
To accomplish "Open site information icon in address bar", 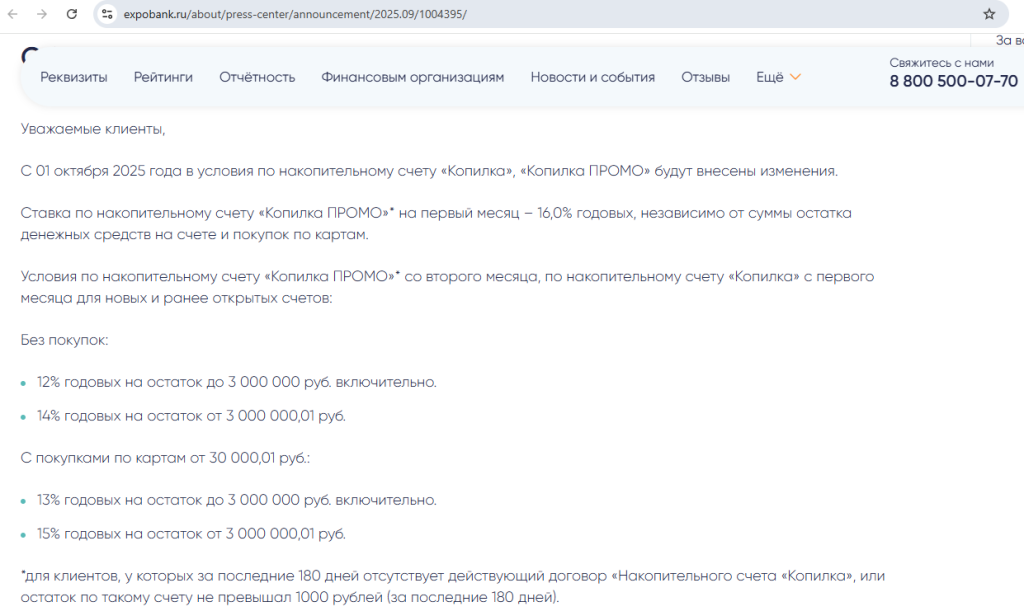I will pos(107,15).
